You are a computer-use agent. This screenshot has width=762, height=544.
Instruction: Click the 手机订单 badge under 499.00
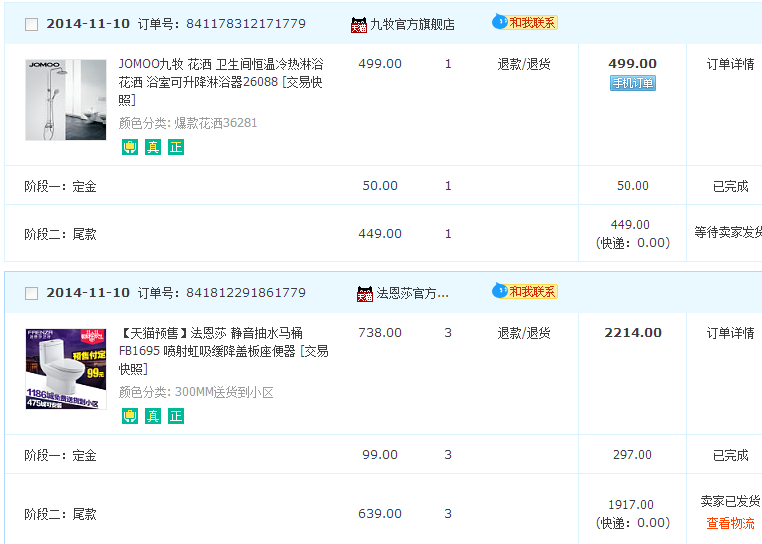(632, 83)
